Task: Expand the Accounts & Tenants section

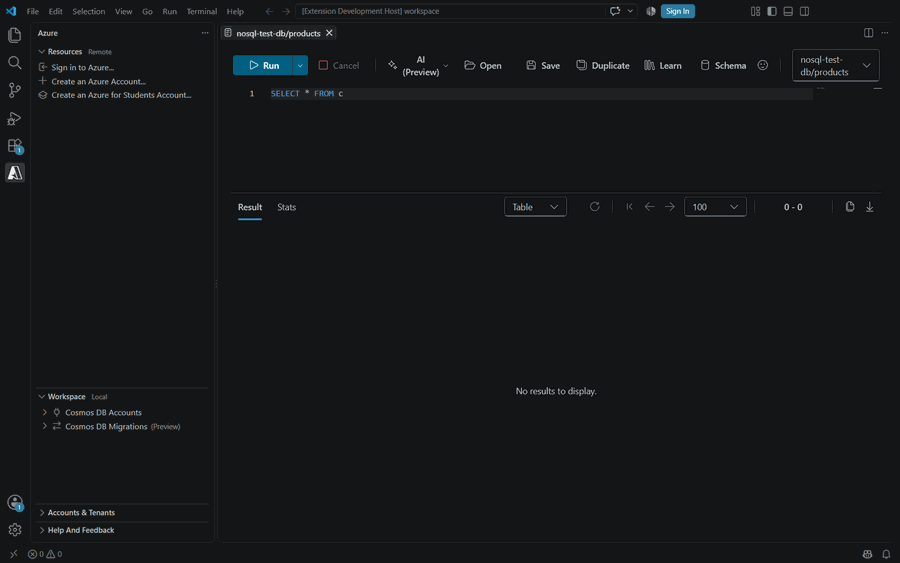Action: pos(42,512)
